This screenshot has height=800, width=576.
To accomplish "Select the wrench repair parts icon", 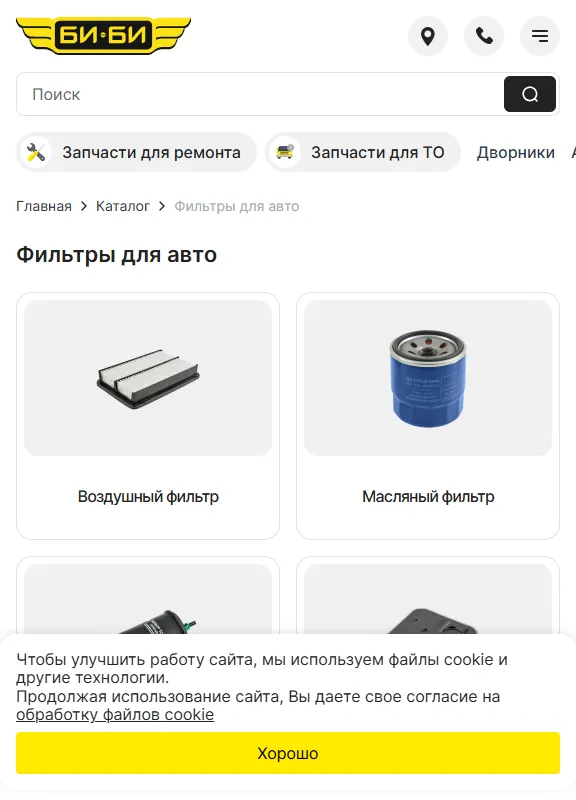I will [x=36, y=152].
